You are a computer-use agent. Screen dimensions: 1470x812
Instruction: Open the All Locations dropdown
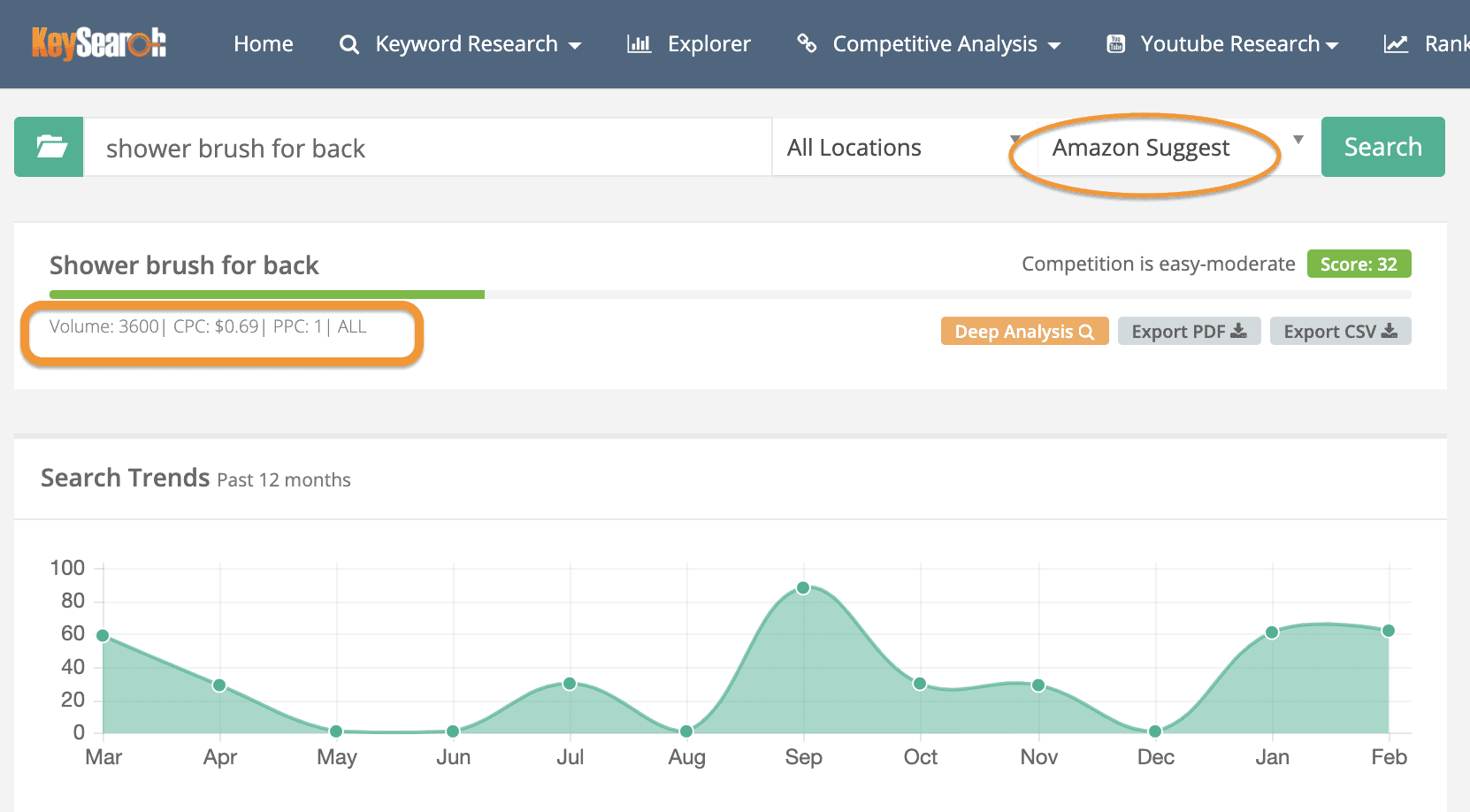[x=900, y=147]
